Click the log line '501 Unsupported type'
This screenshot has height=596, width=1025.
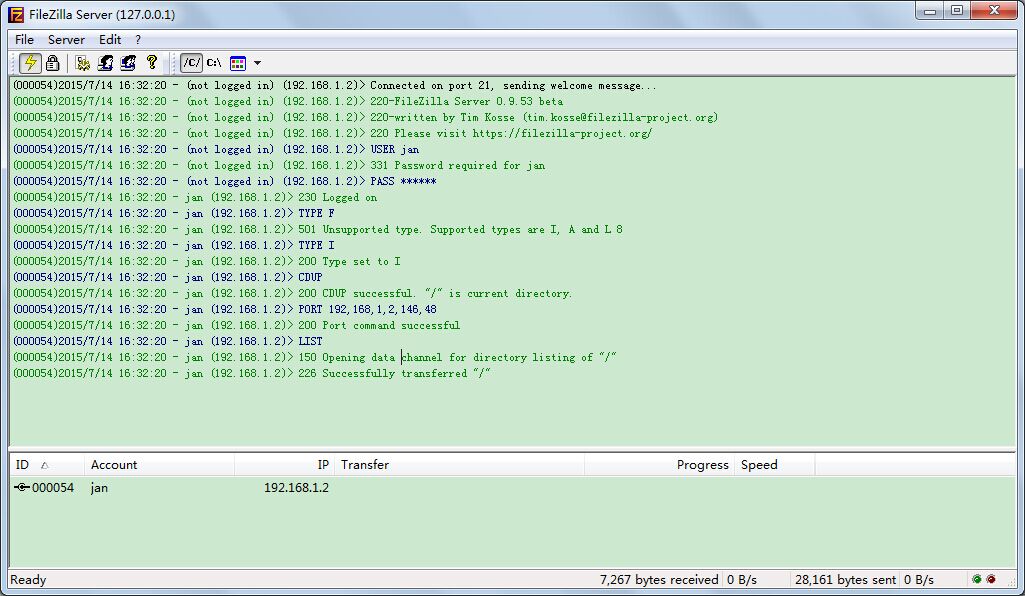tap(318, 229)
